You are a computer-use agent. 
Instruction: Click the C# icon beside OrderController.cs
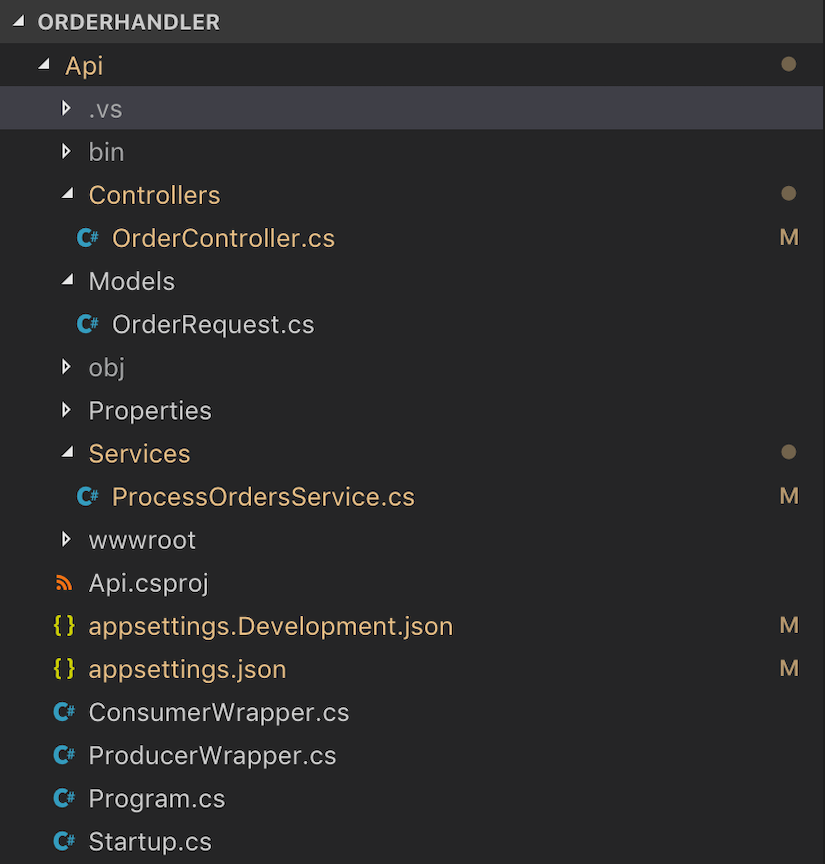[88, 238]
